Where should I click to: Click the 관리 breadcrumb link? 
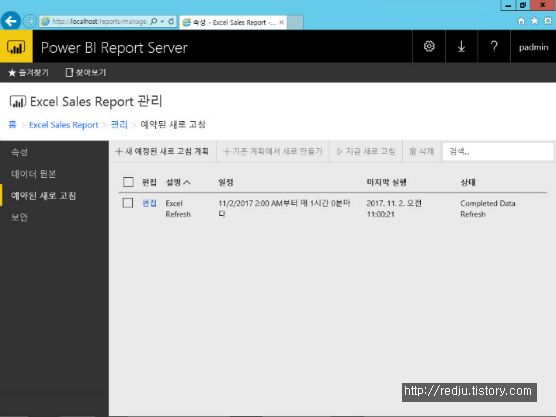click(x=119, y=124)
